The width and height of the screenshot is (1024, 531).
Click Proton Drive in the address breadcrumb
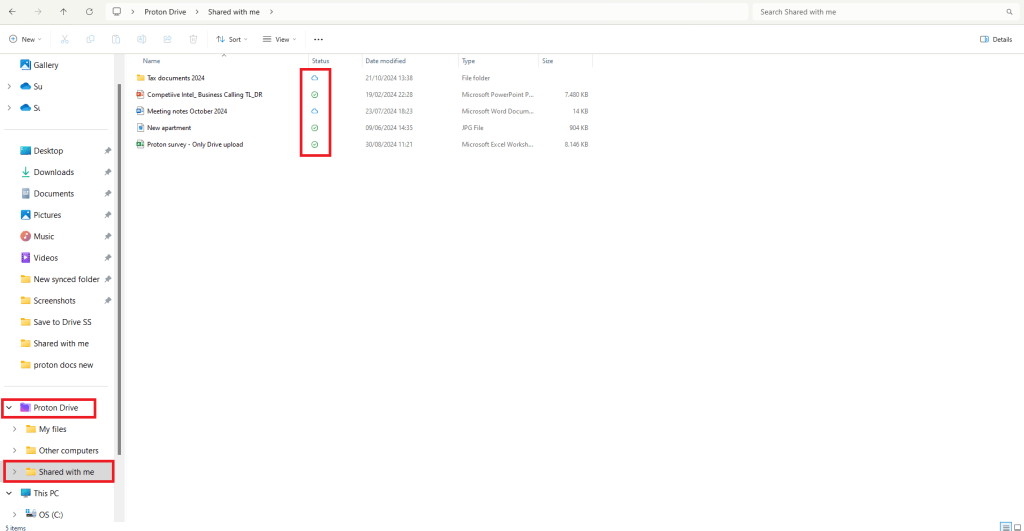click(x=165, y=12)
